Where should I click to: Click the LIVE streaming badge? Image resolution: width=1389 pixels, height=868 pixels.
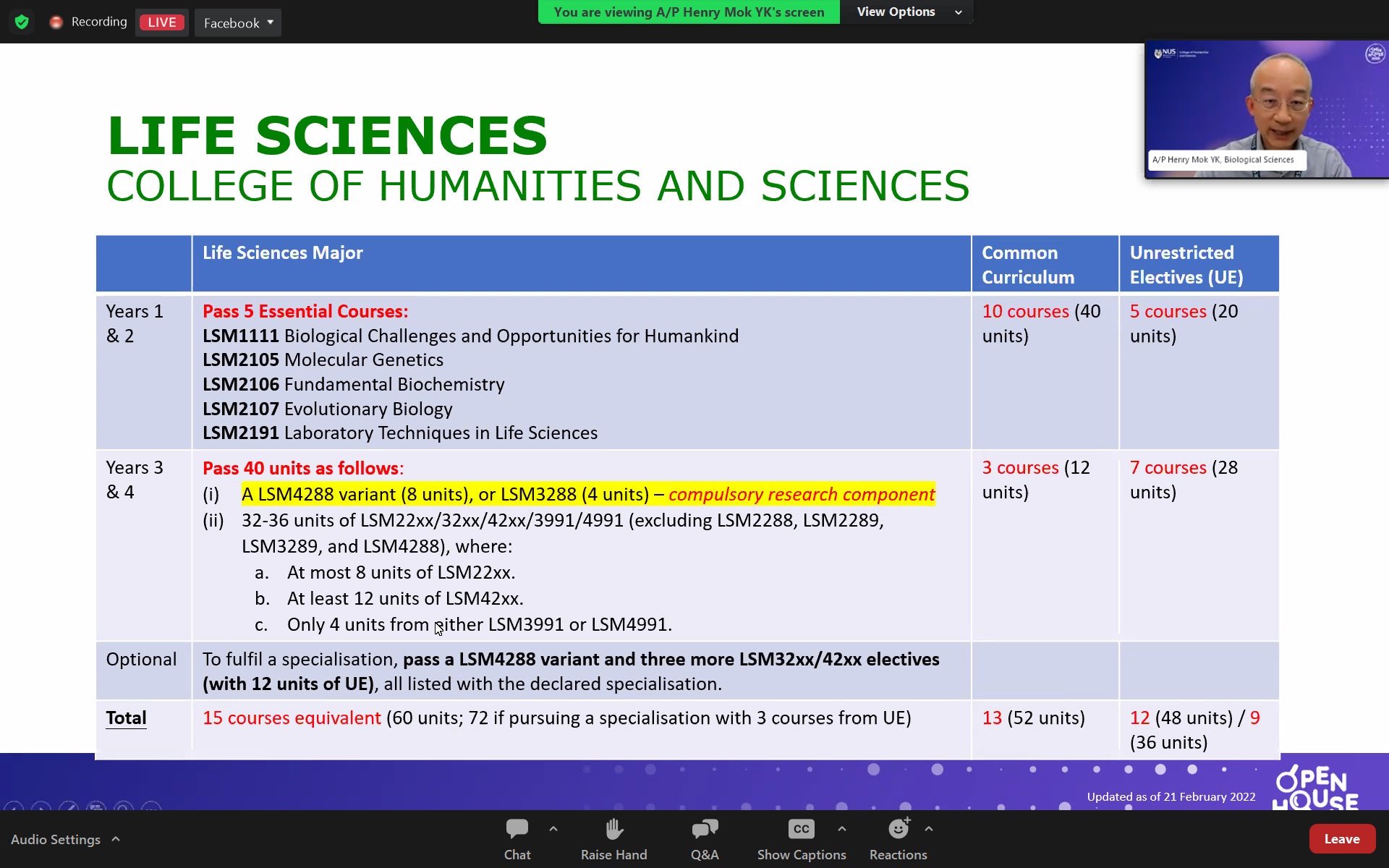point(161,22)
